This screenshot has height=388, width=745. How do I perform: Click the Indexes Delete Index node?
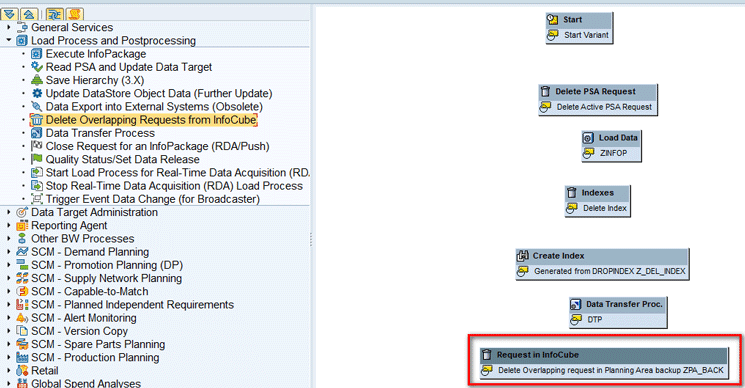point(598,201)
